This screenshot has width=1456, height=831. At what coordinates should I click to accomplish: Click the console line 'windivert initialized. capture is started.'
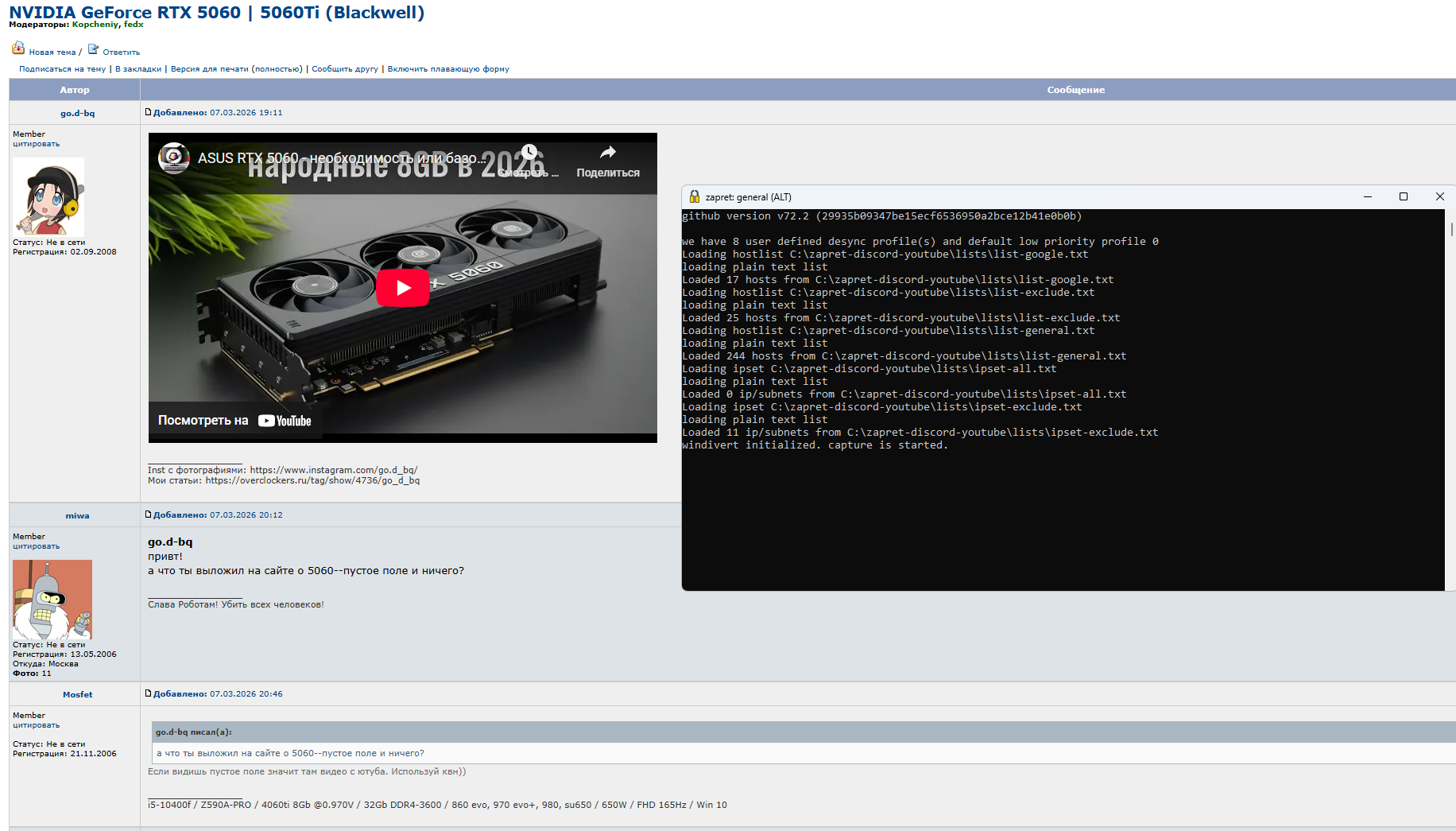[815, 445]
